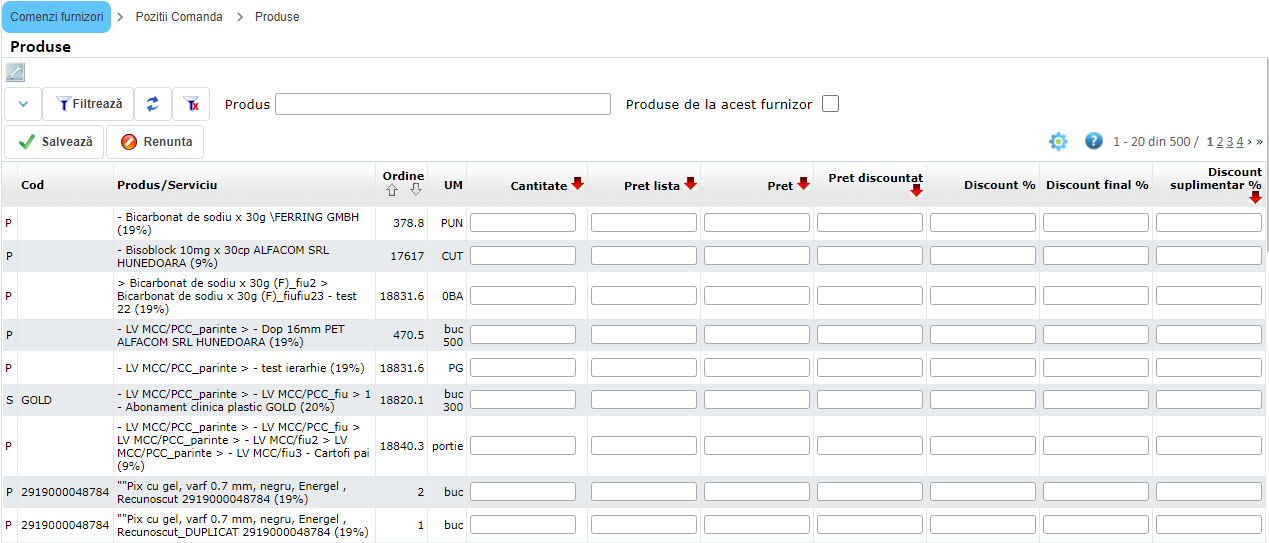The height and width of the screenshot is (543, 1269).
Task: Expand the filter options chevron dropdown
Action: 23,104
